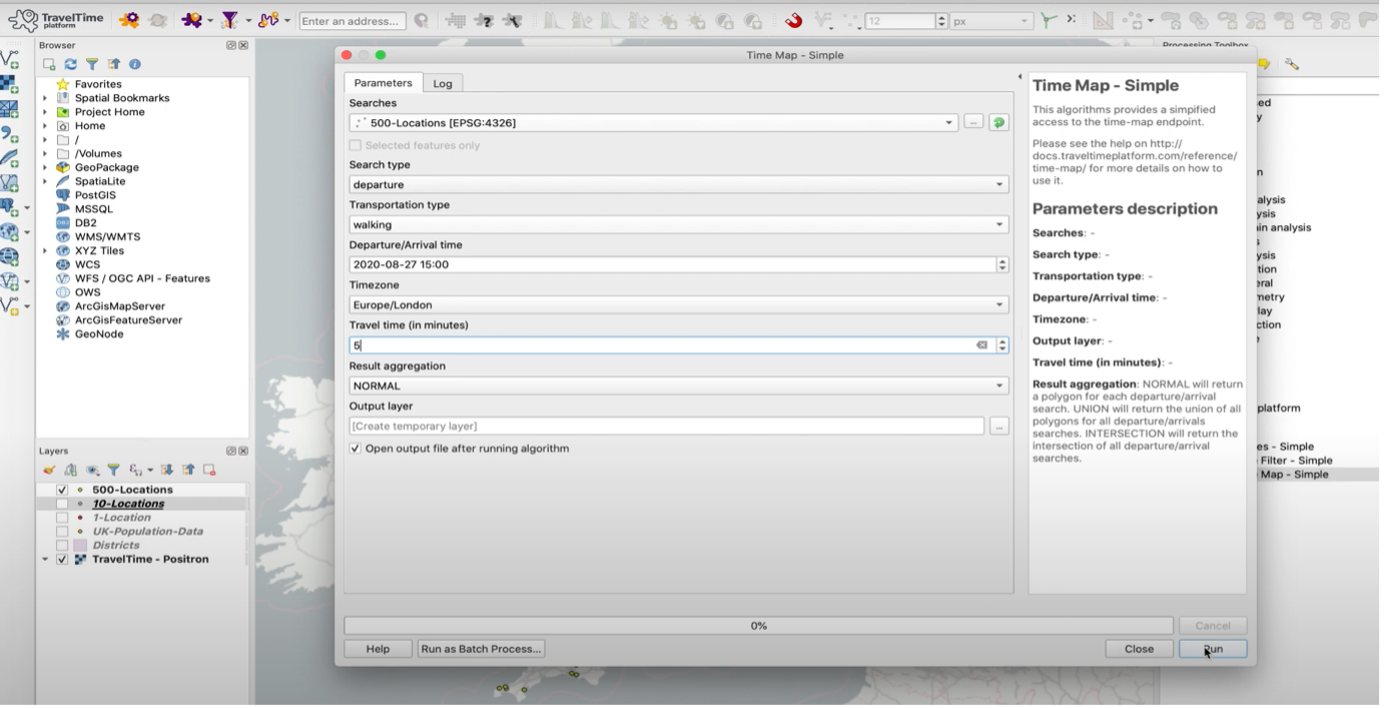Clear the Travel time value with the x

(x=982, y=345)
